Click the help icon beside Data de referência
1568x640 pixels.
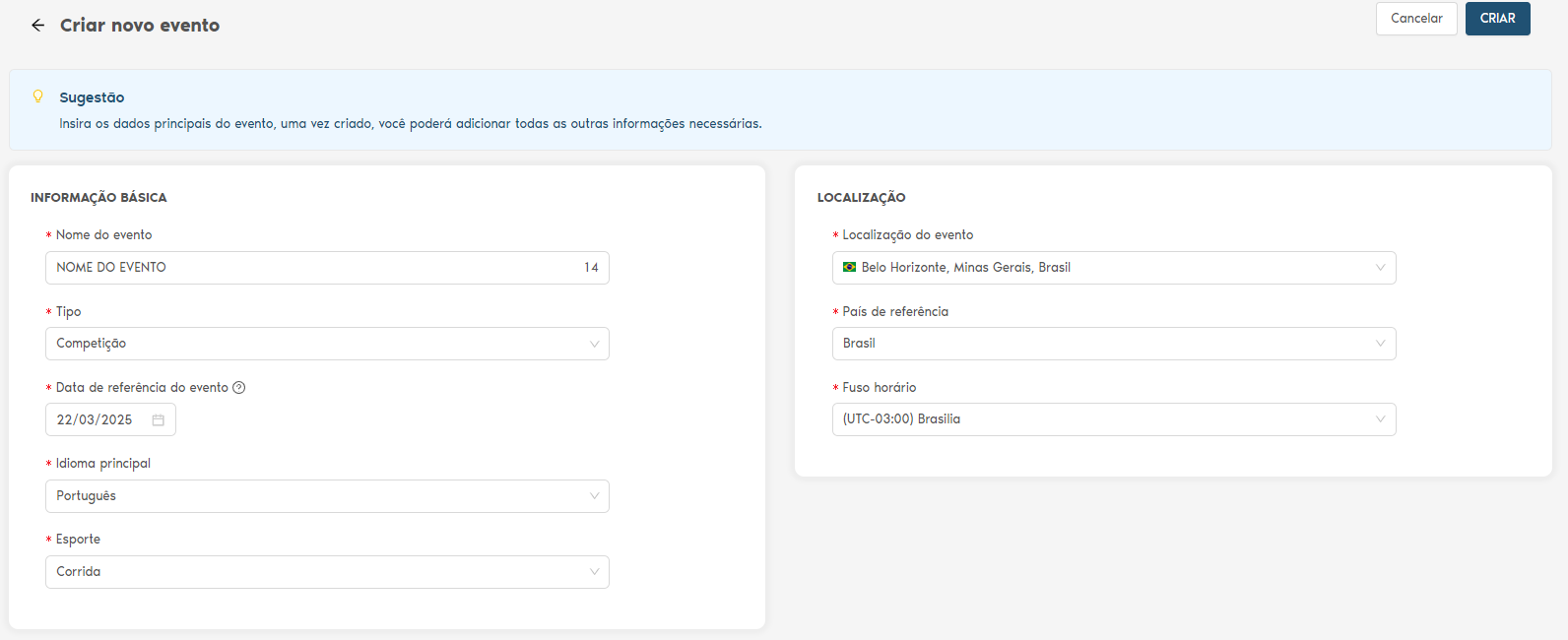coord(238,388)
